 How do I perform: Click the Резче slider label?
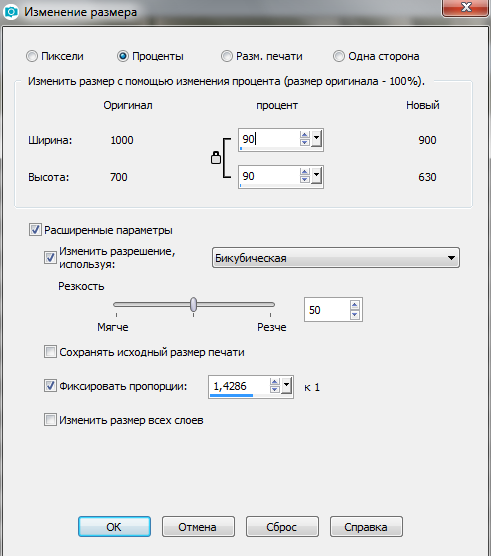point(272,327)
